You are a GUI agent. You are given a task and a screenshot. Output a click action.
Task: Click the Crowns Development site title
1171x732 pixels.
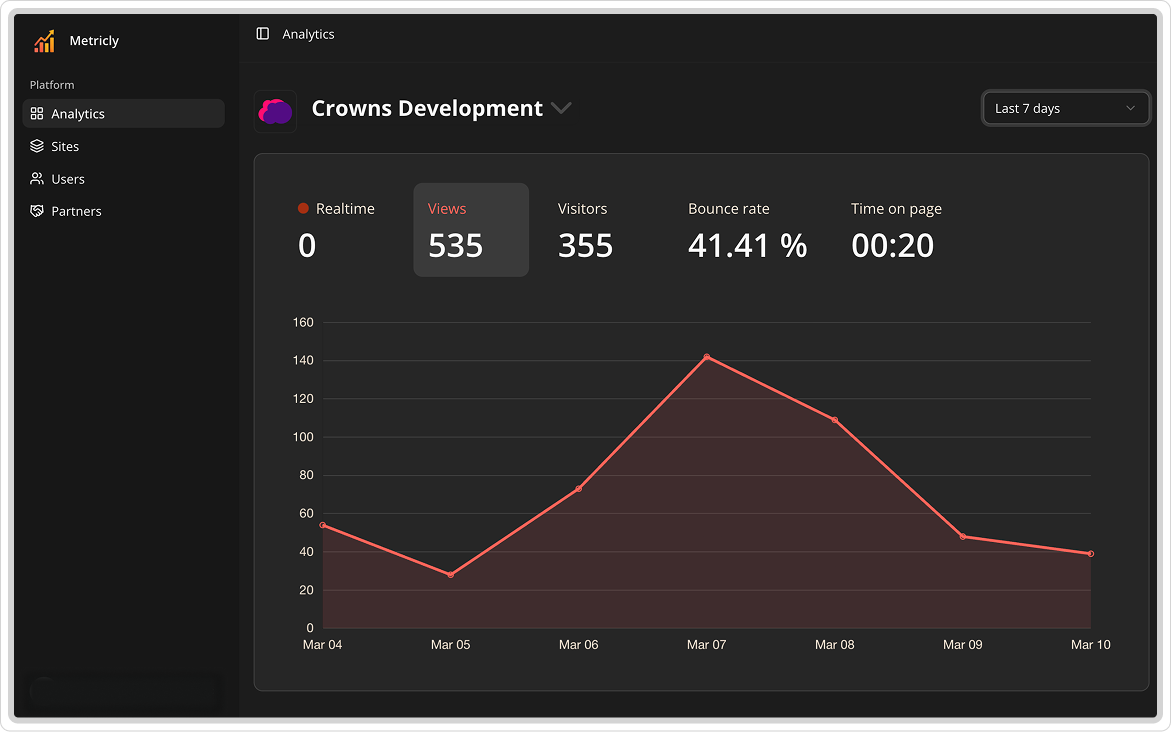pyautogui.click(x=427, y=108)
